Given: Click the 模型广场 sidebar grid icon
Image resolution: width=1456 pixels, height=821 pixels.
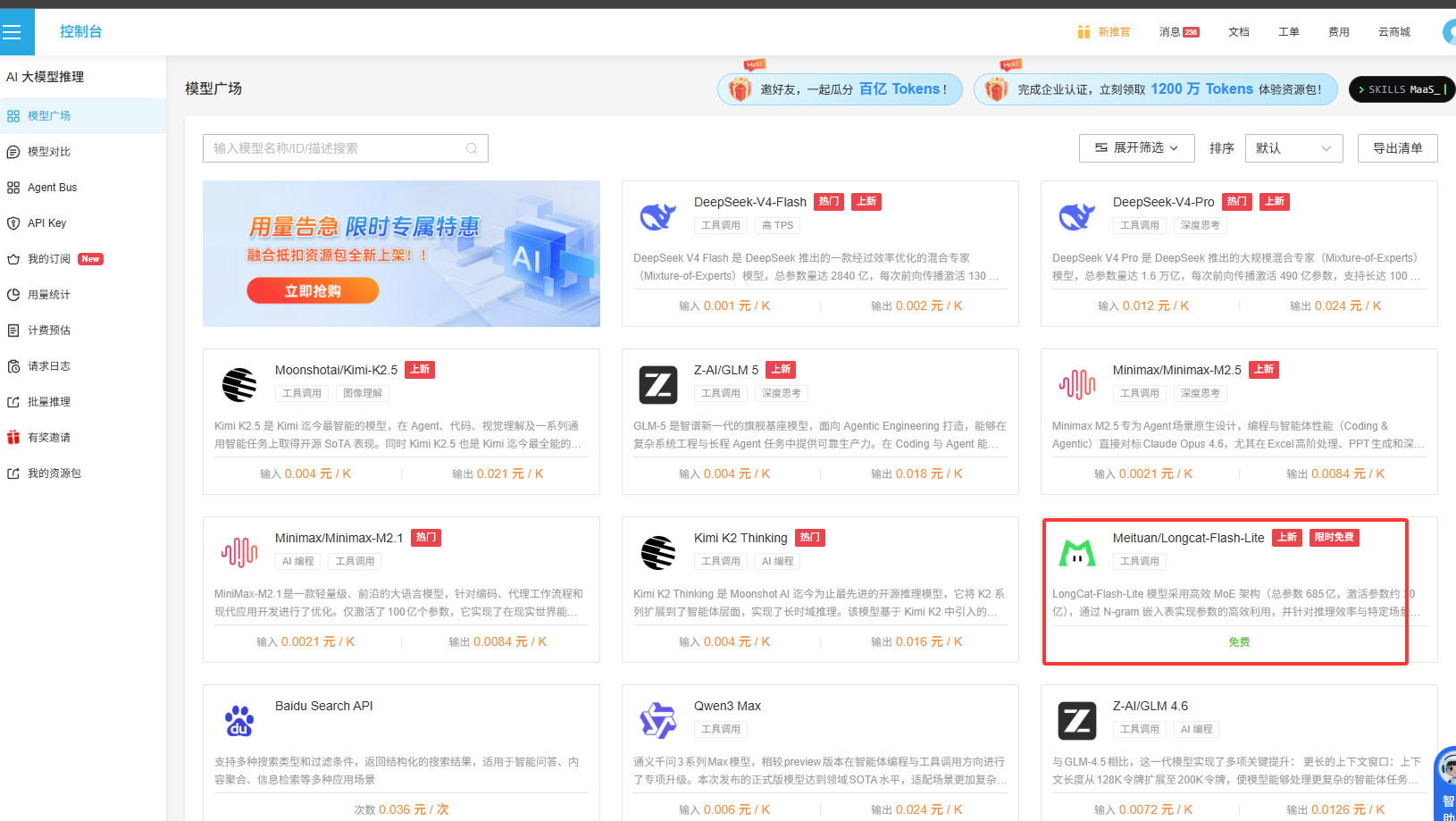Looking at the screenshot, I should pos(13,116).
